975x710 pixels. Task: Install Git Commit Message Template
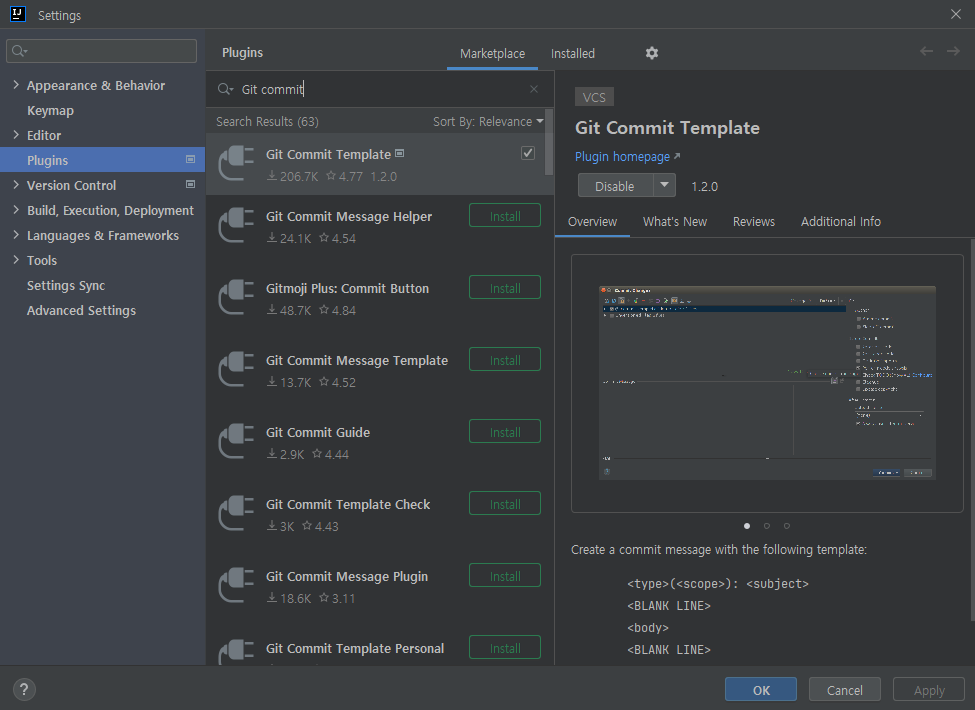505,360
